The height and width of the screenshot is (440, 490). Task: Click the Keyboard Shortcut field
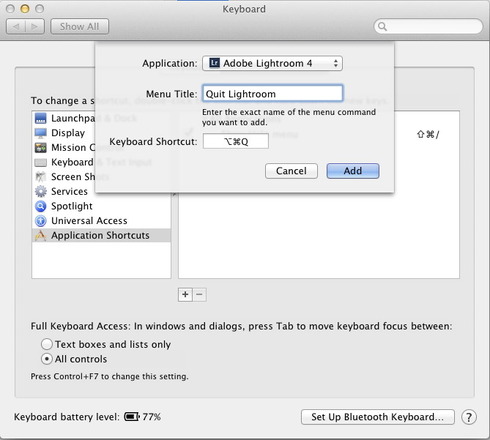coord(236,141)
